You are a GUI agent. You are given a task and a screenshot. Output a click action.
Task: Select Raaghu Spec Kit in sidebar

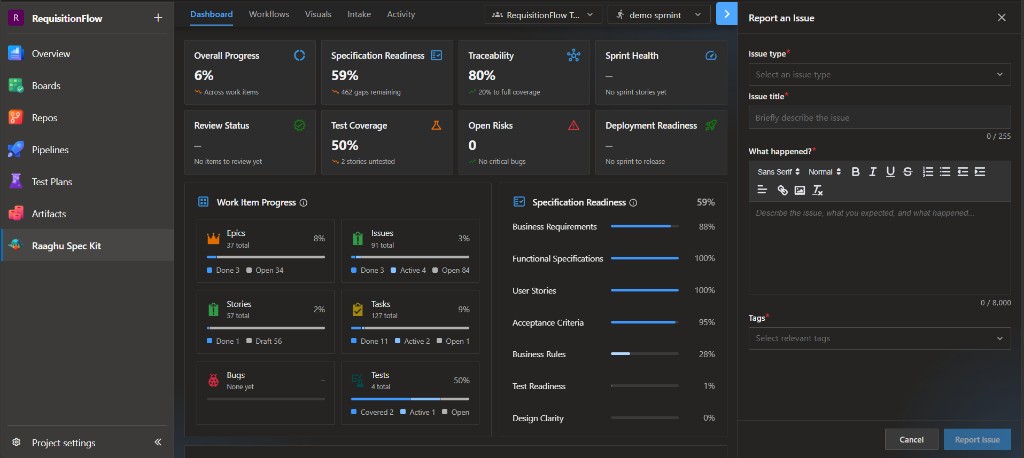(86, 246)
